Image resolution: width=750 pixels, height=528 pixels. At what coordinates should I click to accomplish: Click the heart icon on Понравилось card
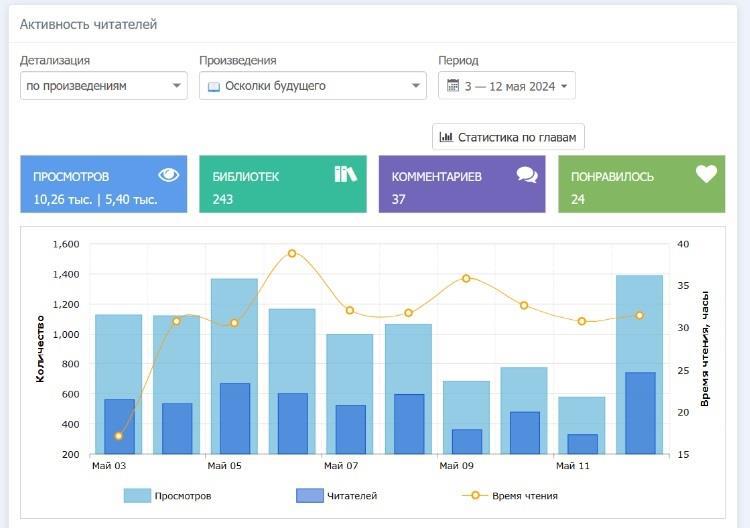click(x=706, y=174)
